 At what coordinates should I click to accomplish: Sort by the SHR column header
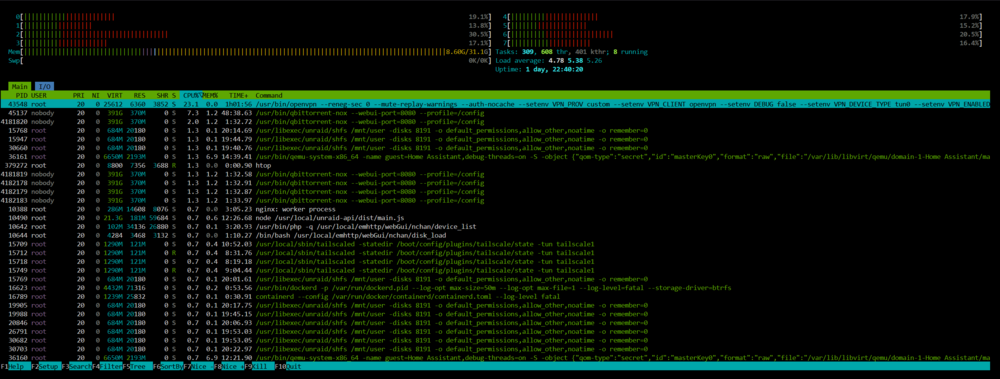pyautogui.click(x=163, y=95)
